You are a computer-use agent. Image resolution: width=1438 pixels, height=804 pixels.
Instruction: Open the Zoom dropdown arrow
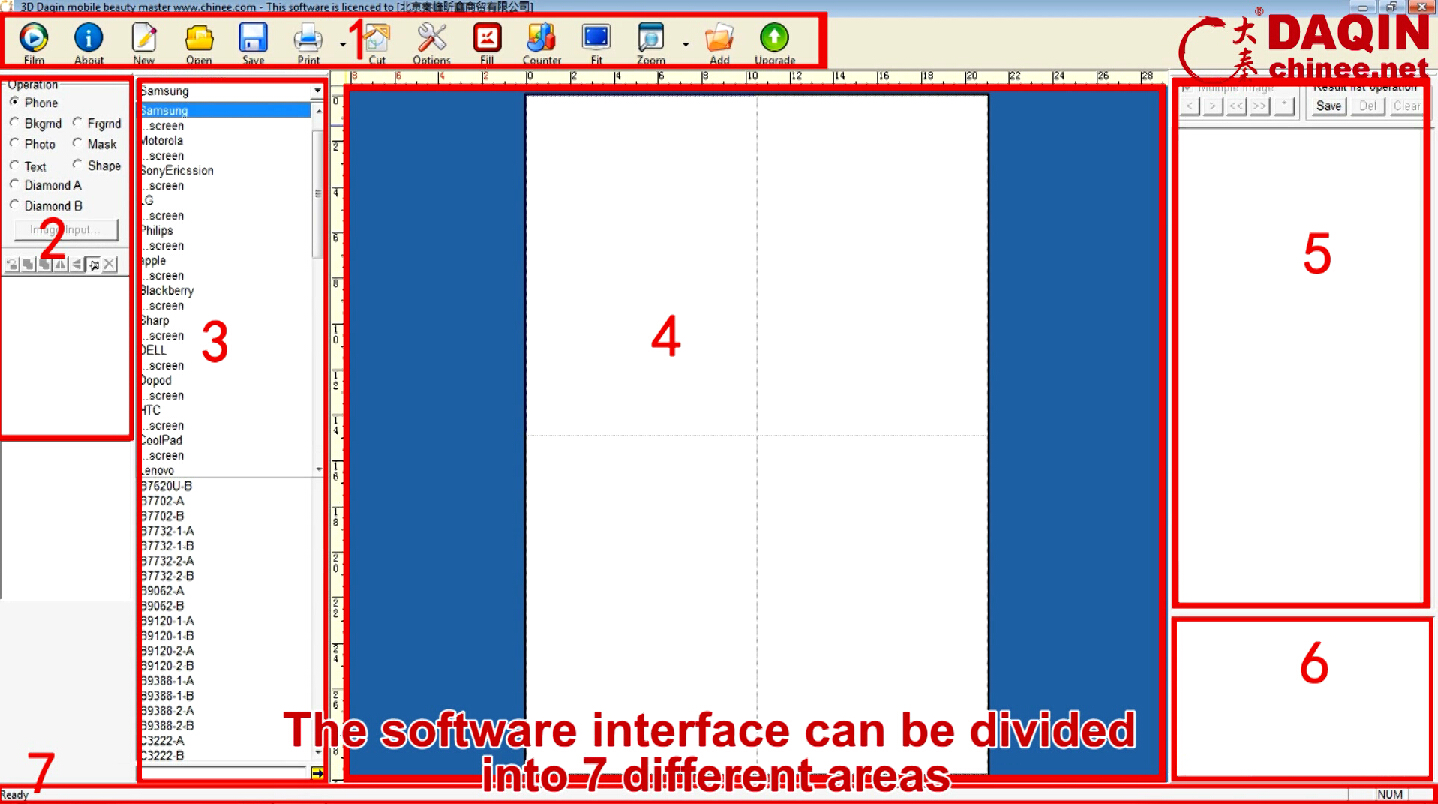pyautogui.click(x=686, y=44)
